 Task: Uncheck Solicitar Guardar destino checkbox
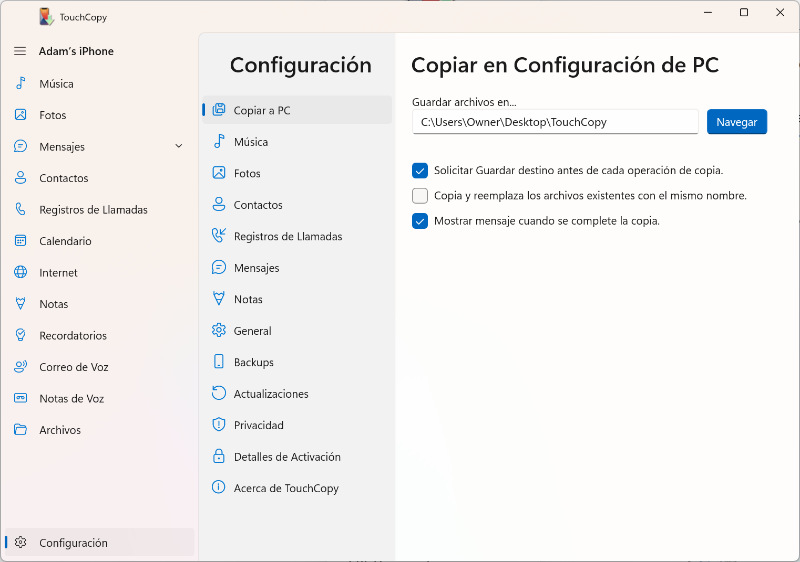(420, 170)
